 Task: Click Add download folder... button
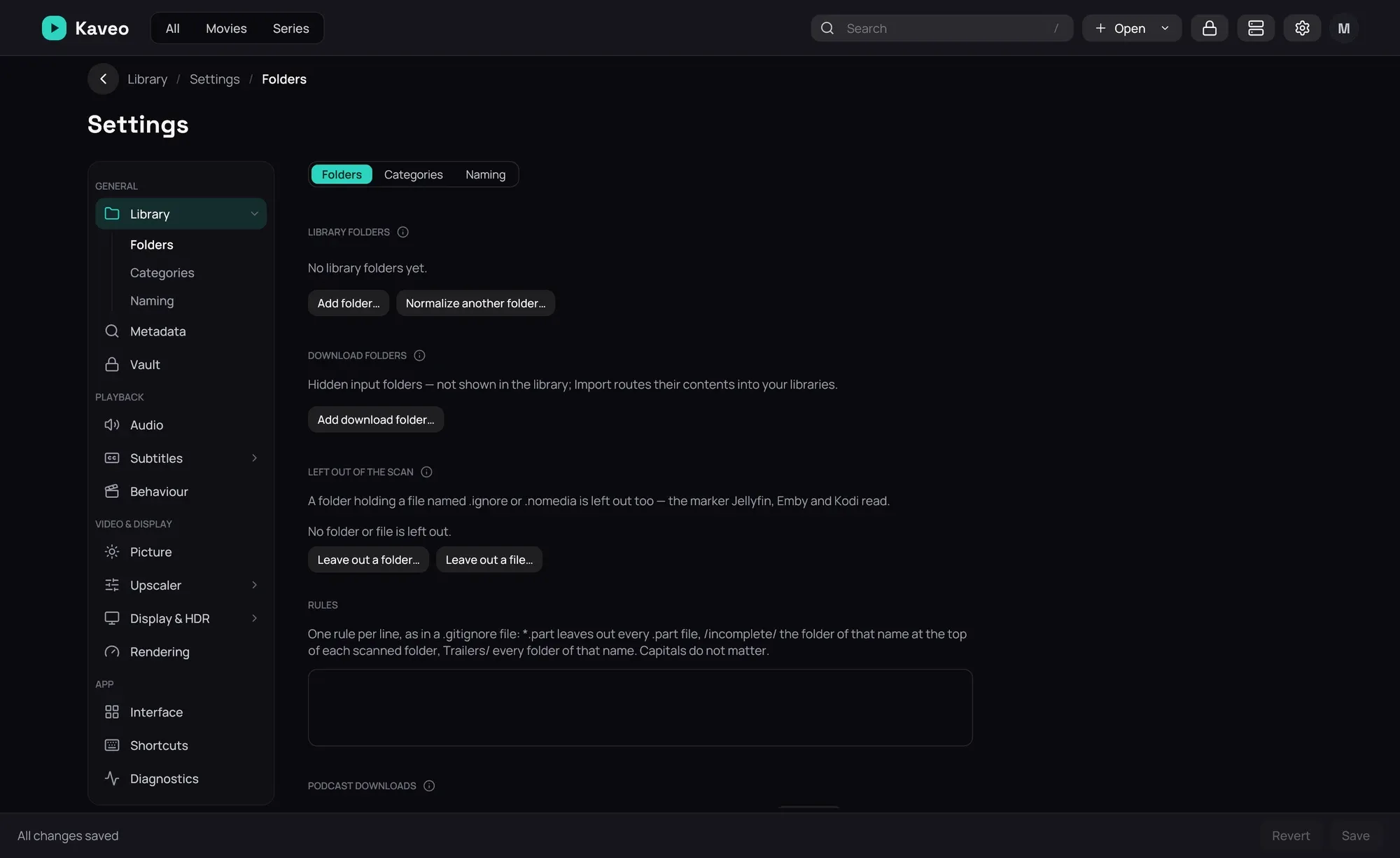(x=375, y=420)
